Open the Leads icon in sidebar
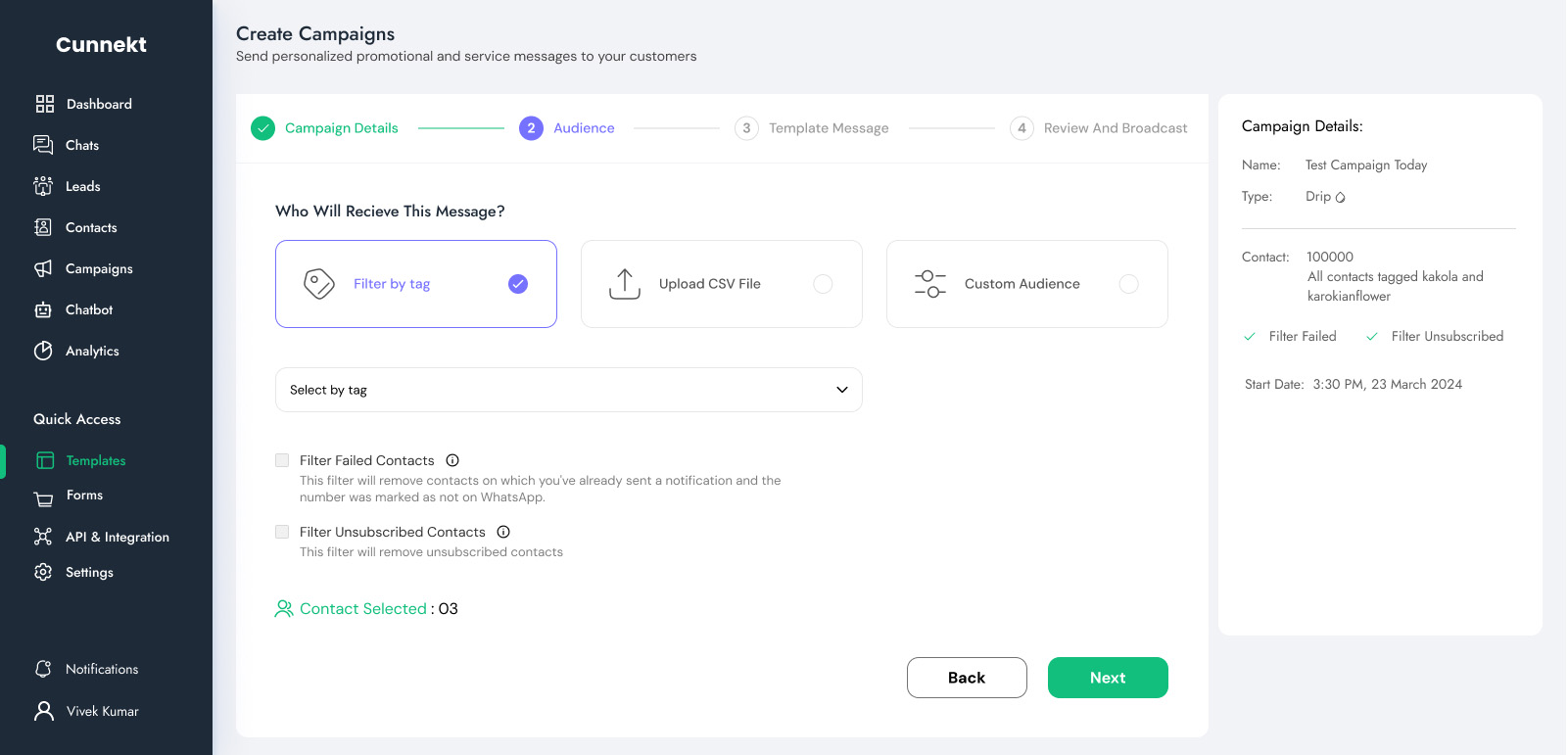 pyautogui.click(x=43, y=186)
